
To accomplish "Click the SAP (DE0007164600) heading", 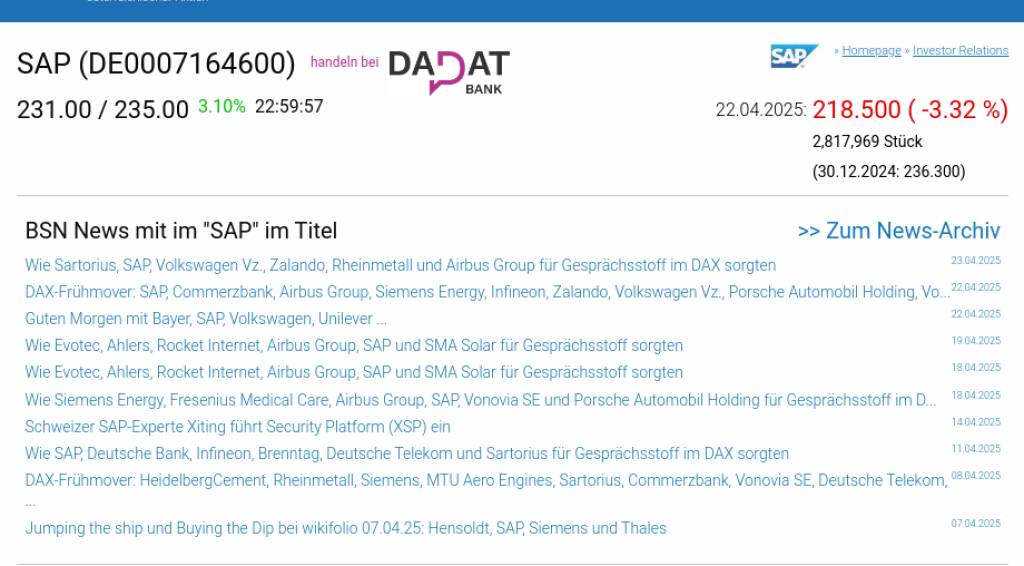I will (x=156, y=64).
